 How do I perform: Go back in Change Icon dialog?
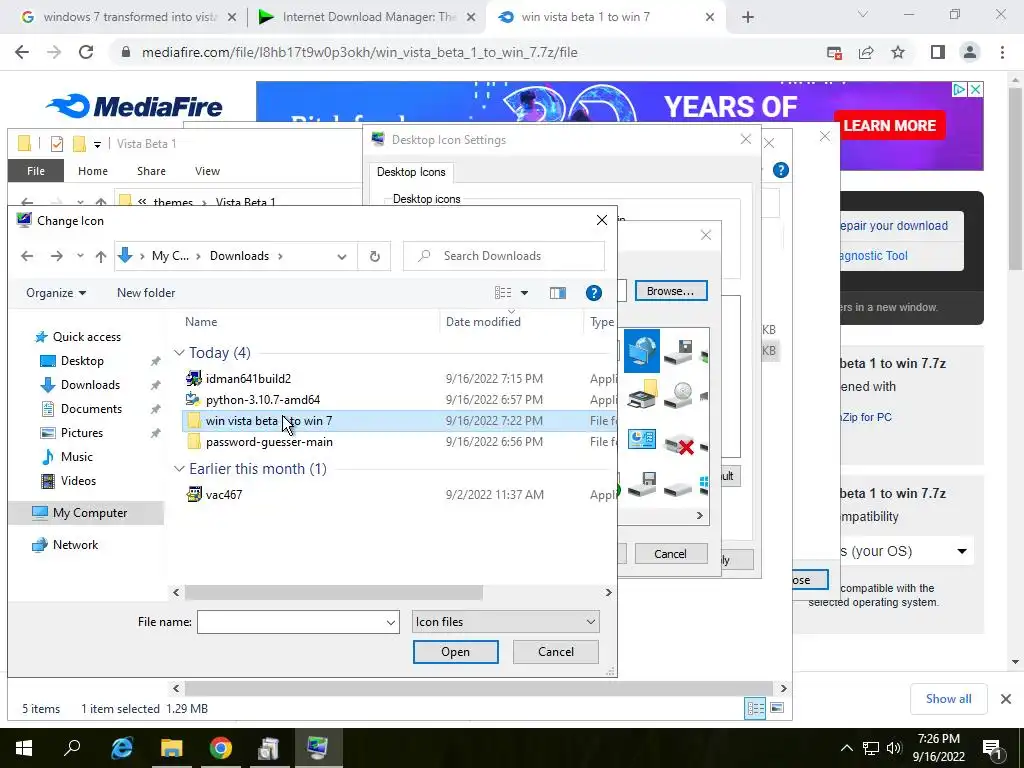click(x=27, y=256)
